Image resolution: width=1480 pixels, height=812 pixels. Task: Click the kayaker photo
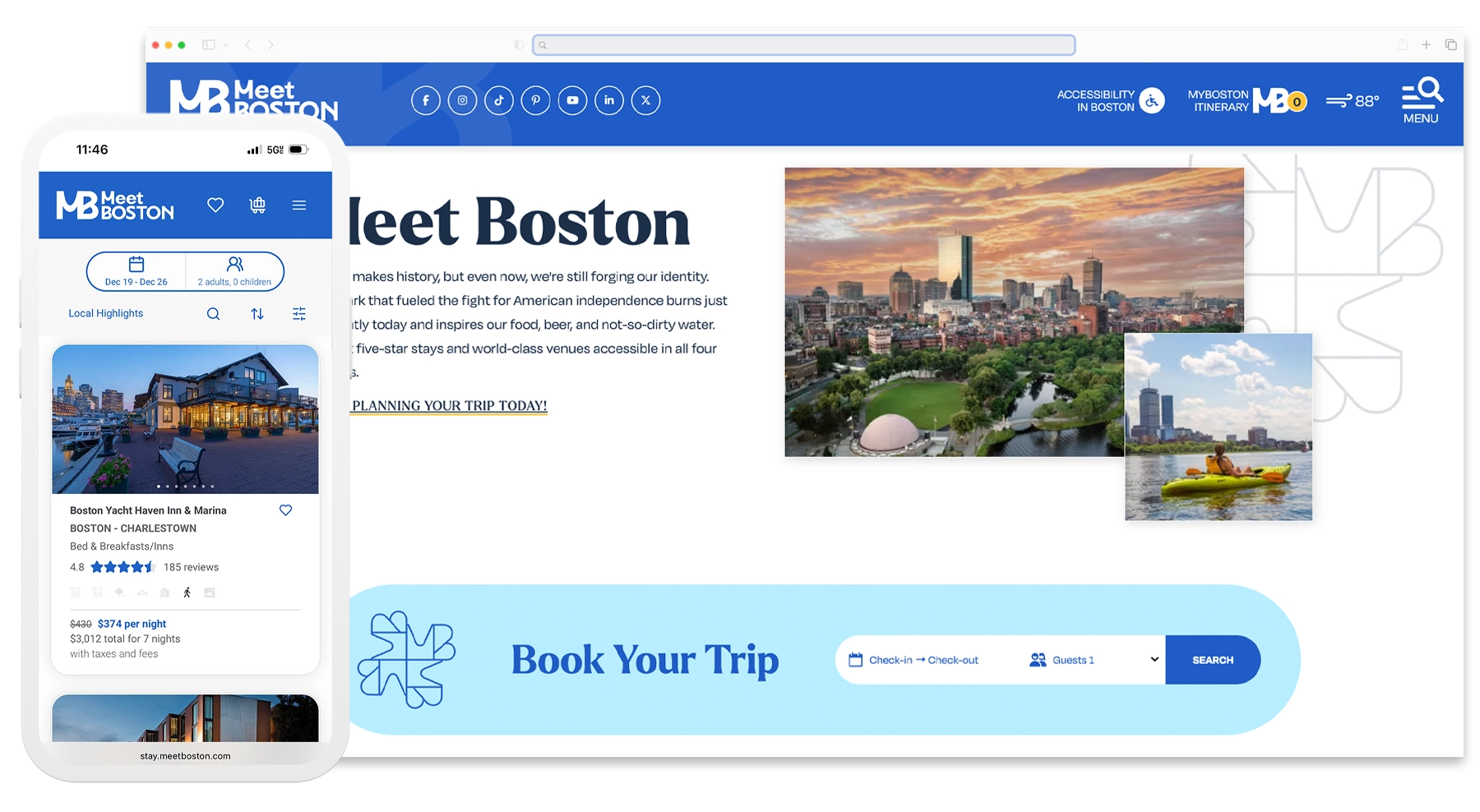(x=1219, y=427)
